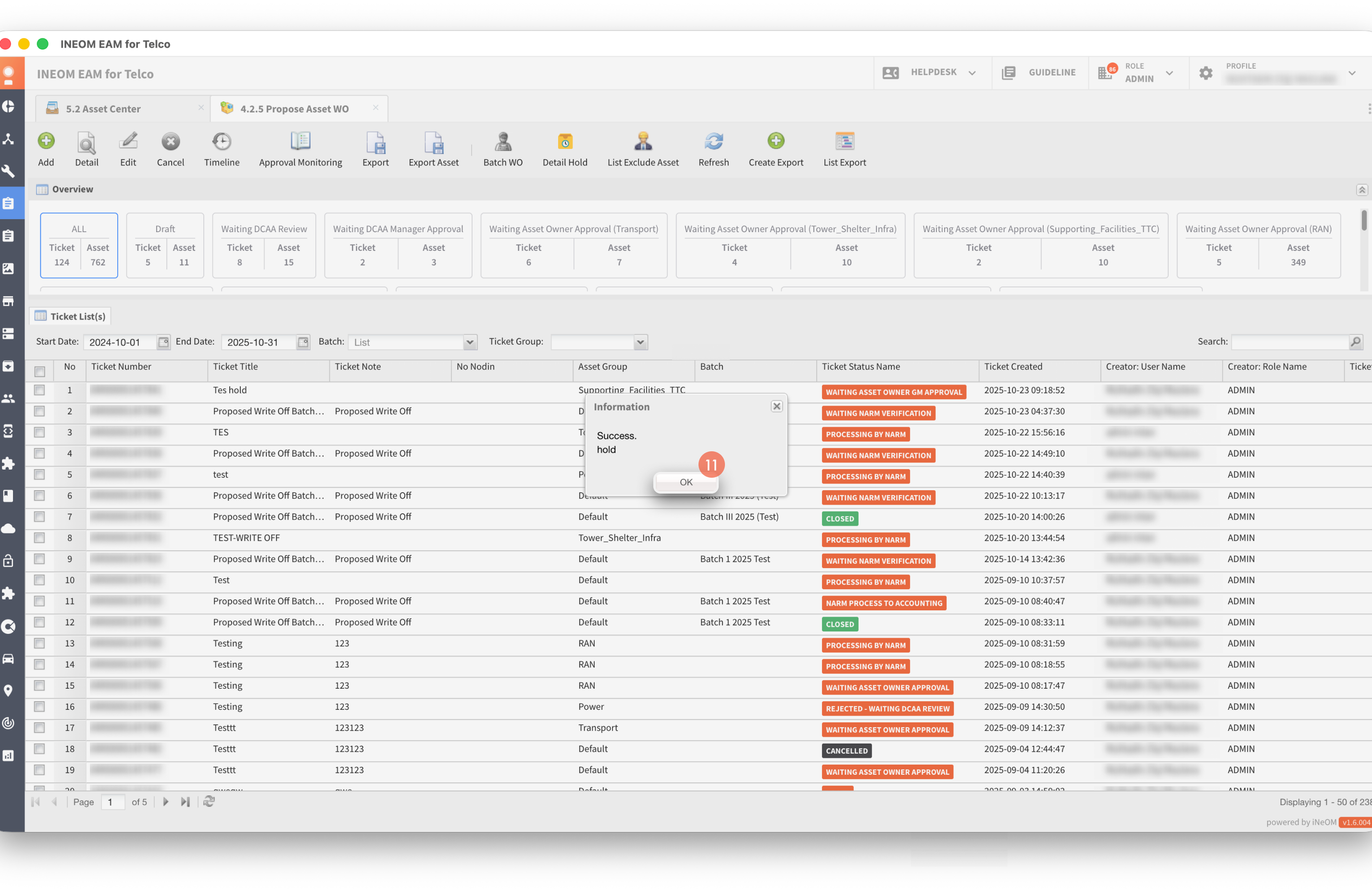Toggle the select-all header checkbox
The width and height of the screenshot is (1372, 892).
39,371
